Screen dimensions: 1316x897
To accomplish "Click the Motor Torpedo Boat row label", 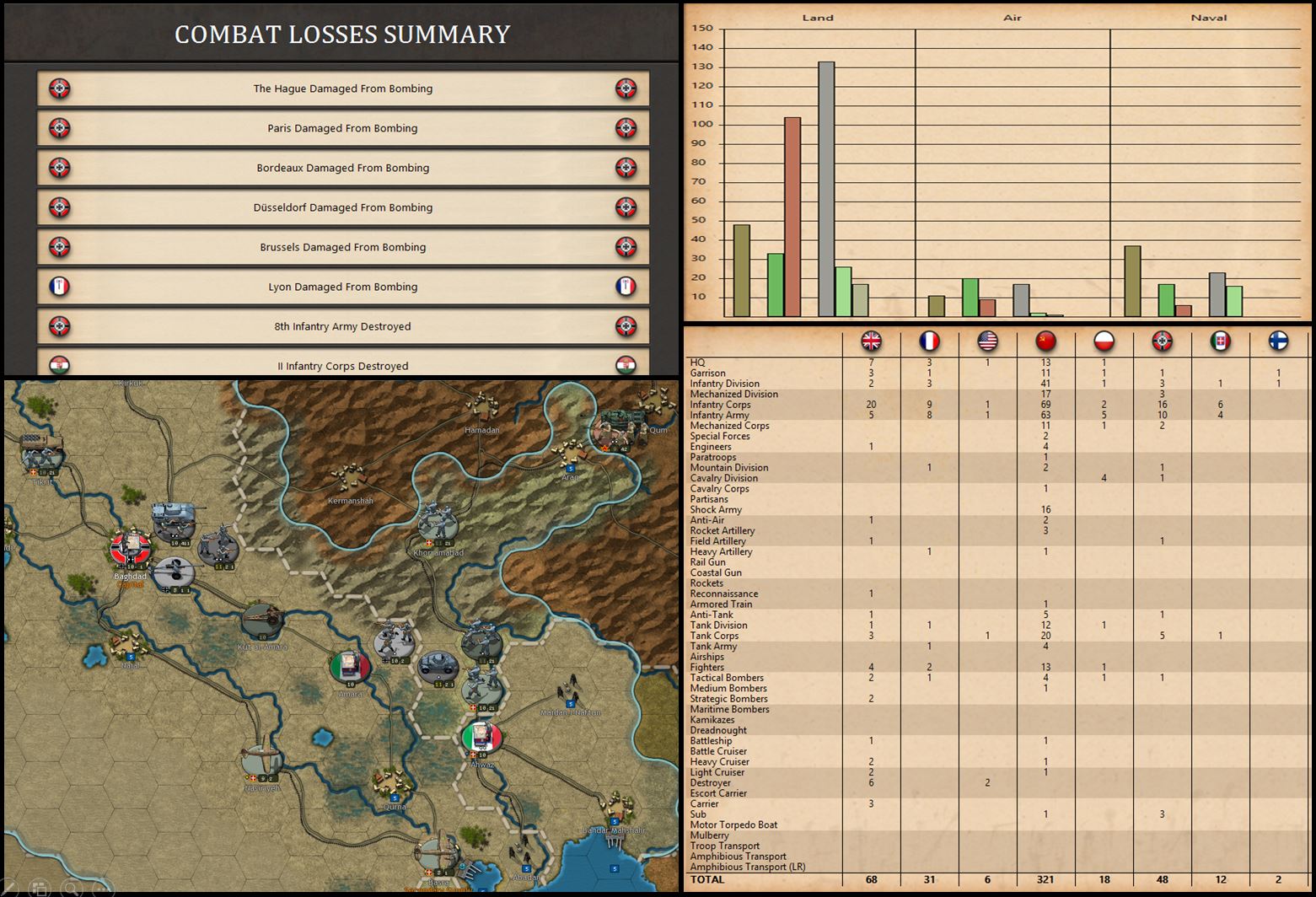I will [x=733, y=824].
